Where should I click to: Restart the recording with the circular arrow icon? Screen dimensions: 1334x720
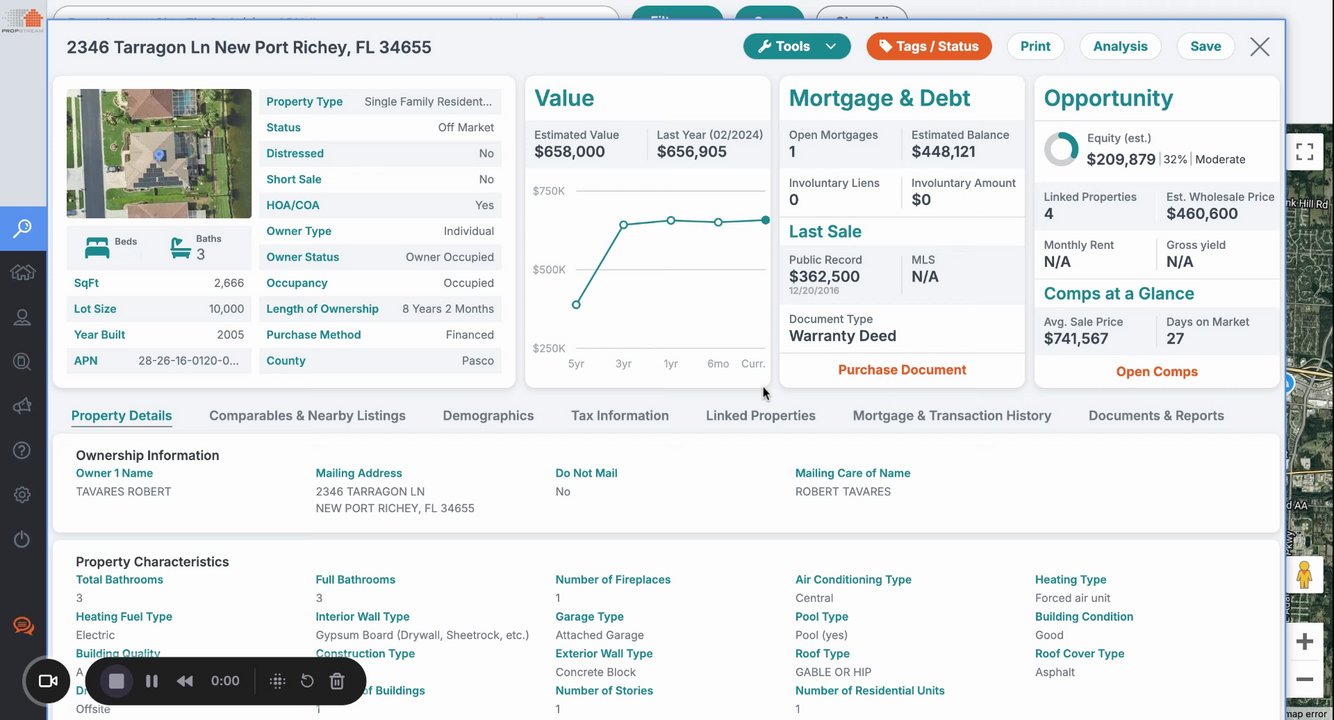pyautogui.click(x=307, y=681)
